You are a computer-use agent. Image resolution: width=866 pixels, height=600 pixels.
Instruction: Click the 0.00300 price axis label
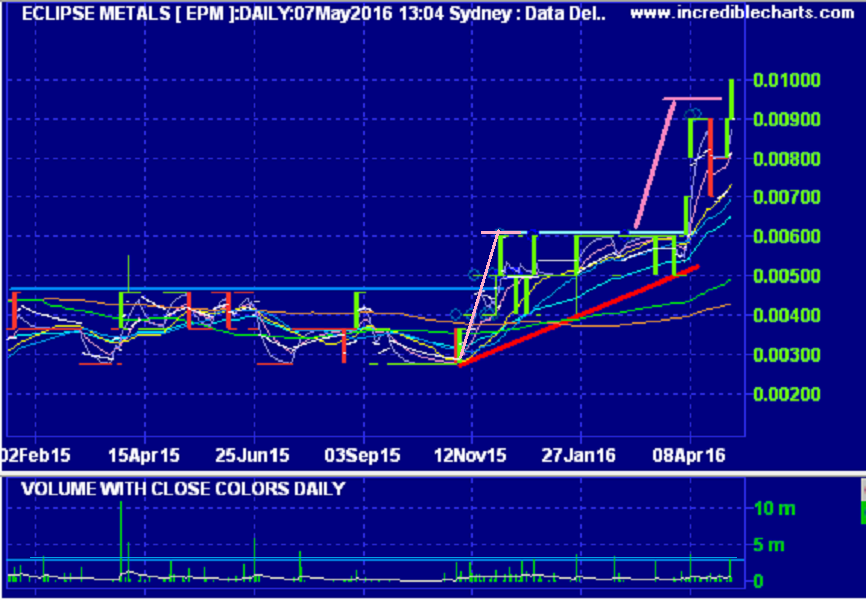(787, 355)
